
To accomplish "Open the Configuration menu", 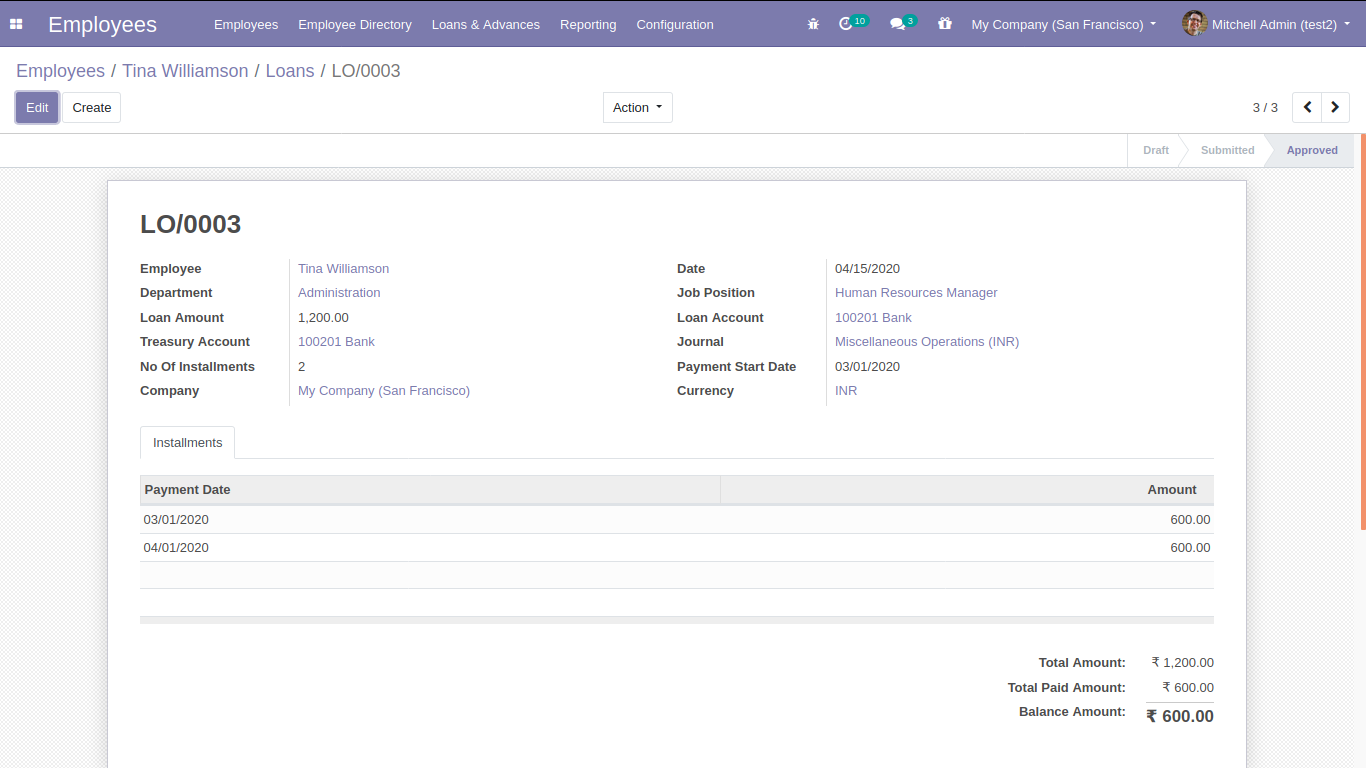I will pos(675,24).
